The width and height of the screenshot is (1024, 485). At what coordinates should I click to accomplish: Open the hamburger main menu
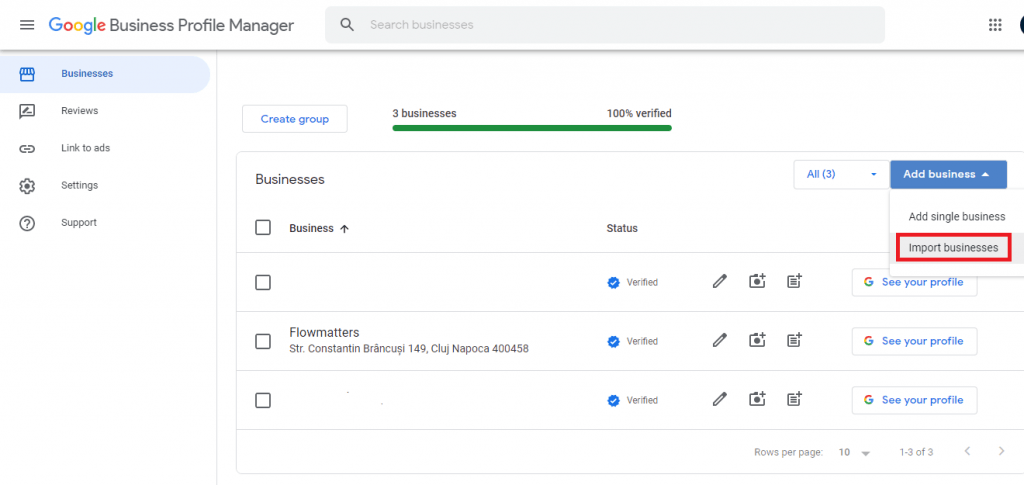(x=27, y=25)
